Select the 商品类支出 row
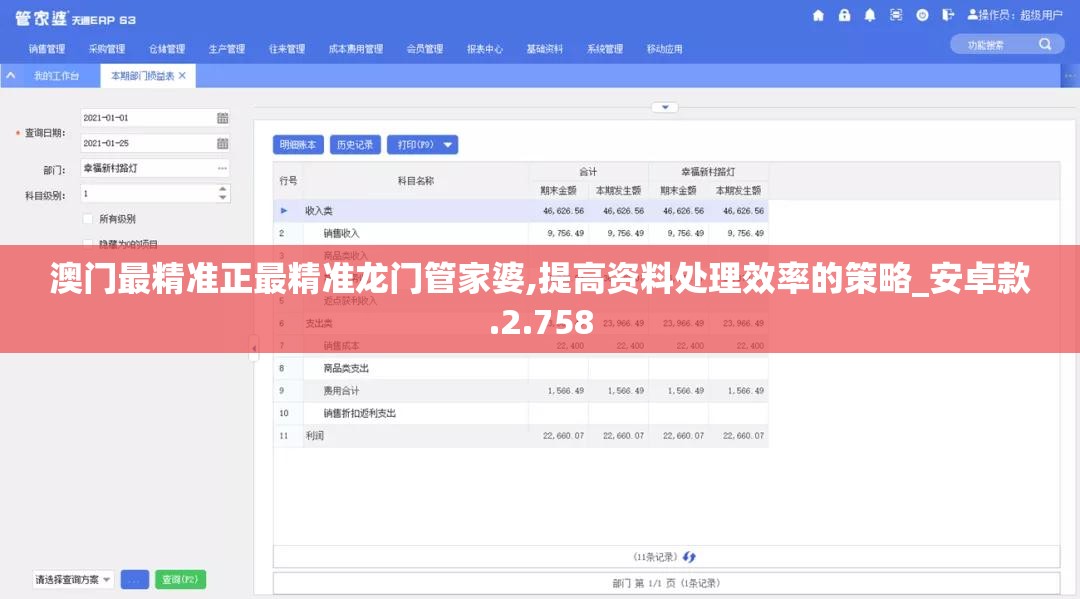Screen dimensions: 1080x599 point(521,368)
